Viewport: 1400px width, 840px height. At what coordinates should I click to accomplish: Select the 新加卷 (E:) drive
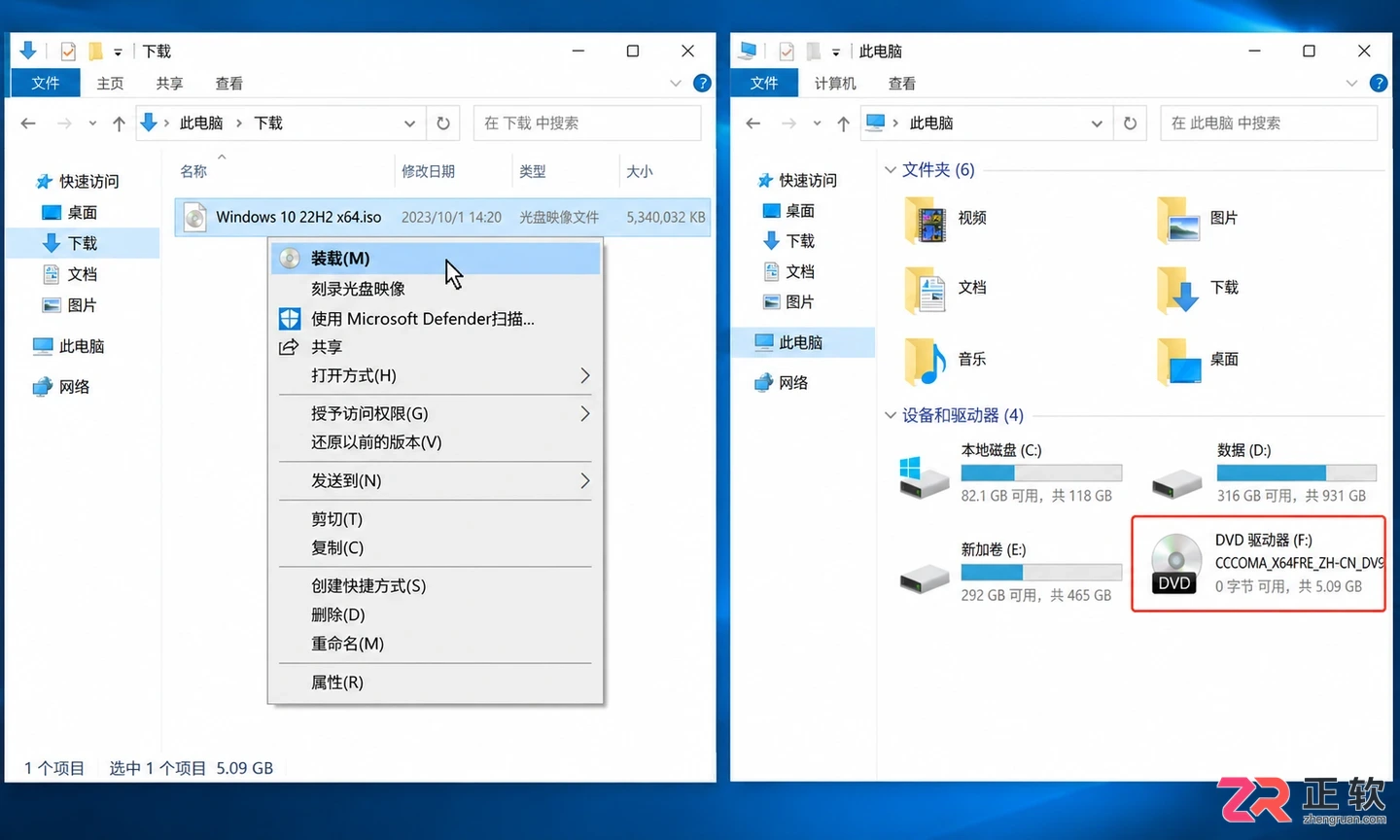[x=1009, y=572]
